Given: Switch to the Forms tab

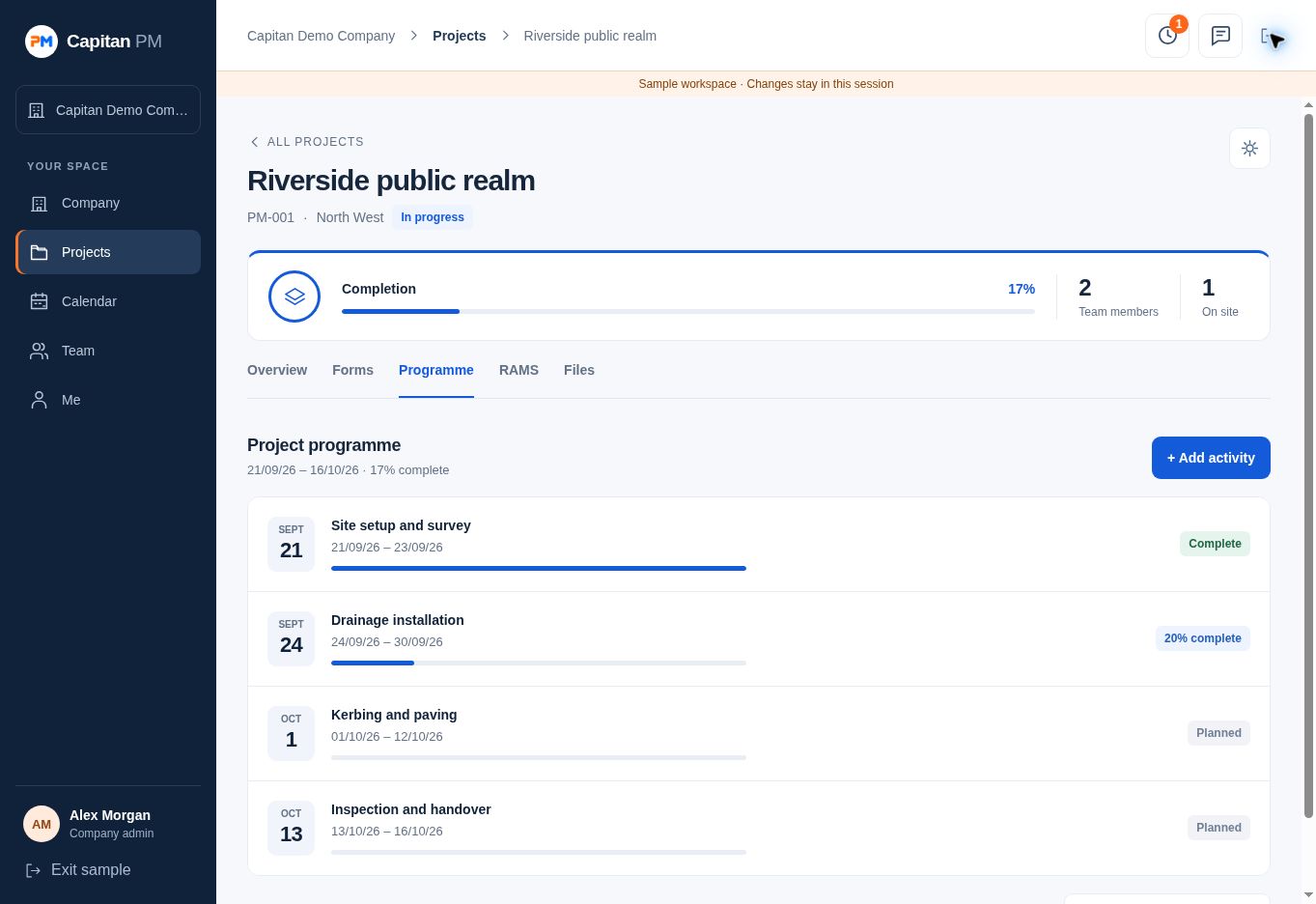Looking at the screenshot, I should click(x=352, y=370).
